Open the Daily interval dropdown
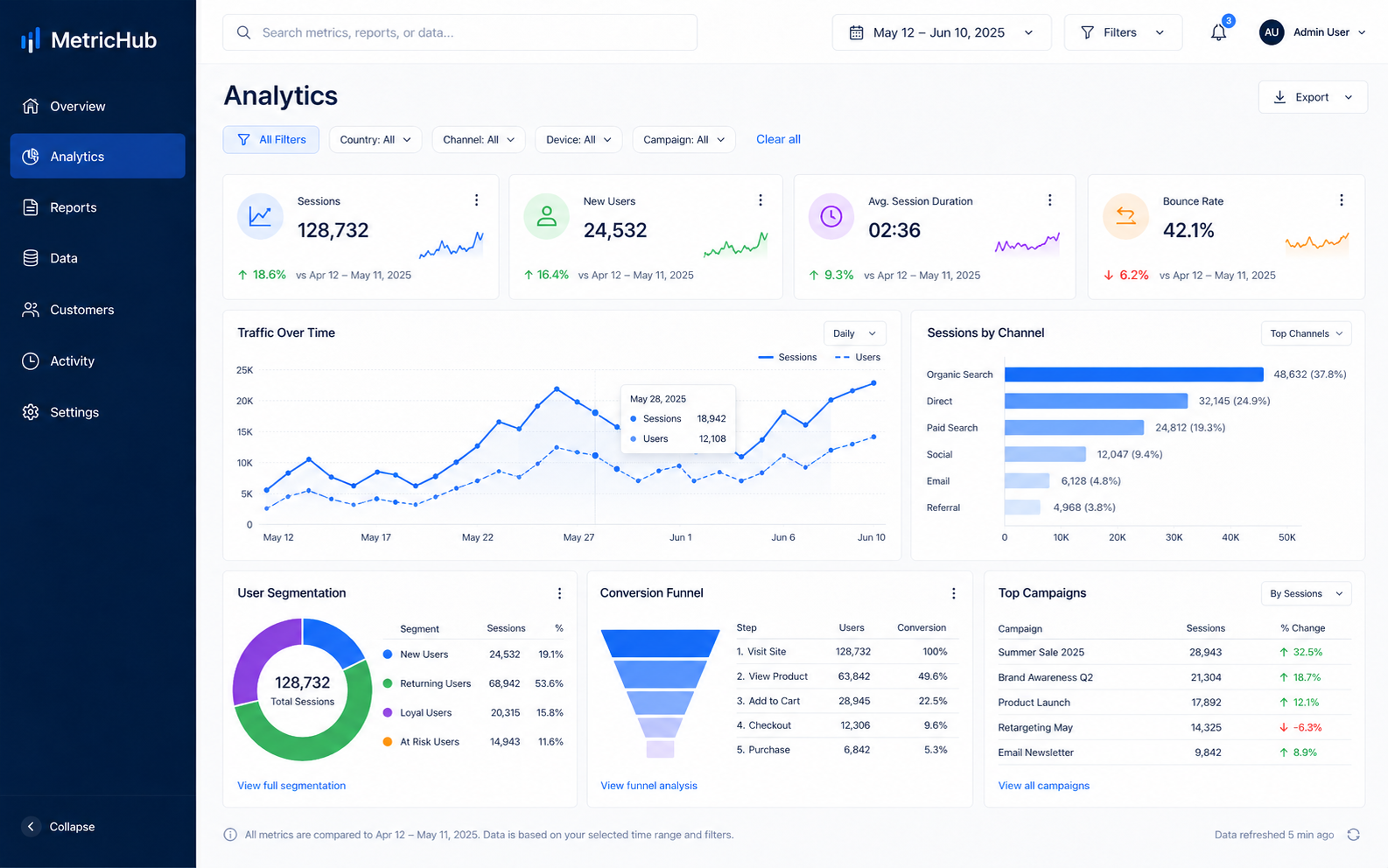 point(855,333)
